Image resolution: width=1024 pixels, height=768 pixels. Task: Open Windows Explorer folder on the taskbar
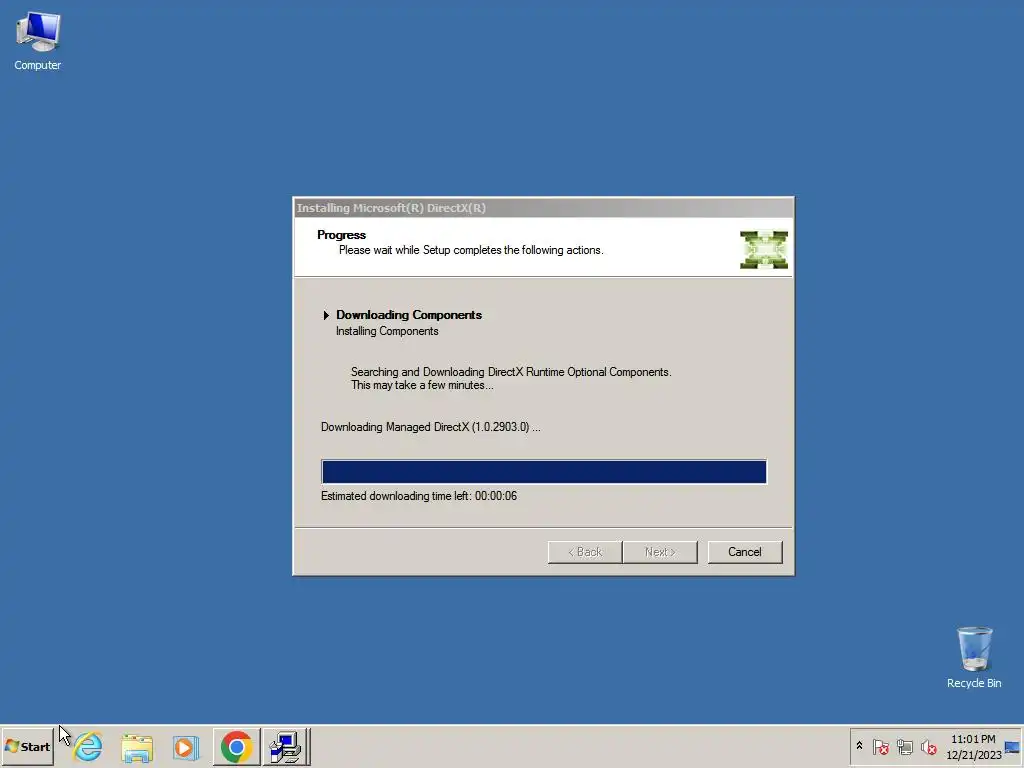click(137, 746)
